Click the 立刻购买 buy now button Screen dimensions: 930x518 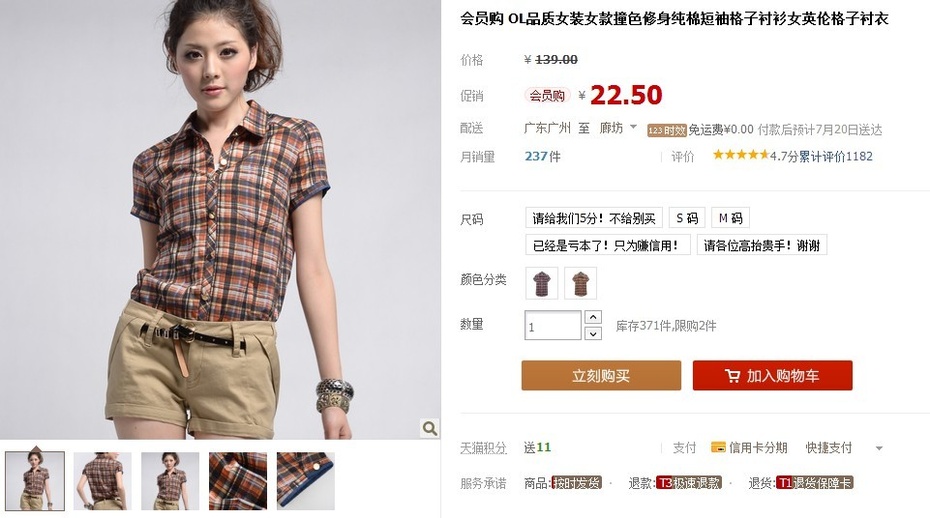601,376
